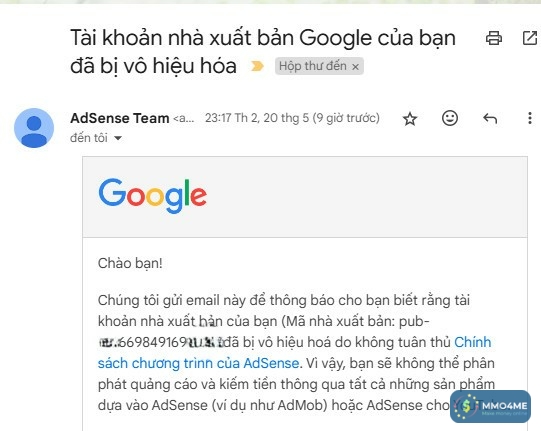This screenshot has width=541, height=431.
Task: Reply using the arrow icon
Action: point(490,119)
